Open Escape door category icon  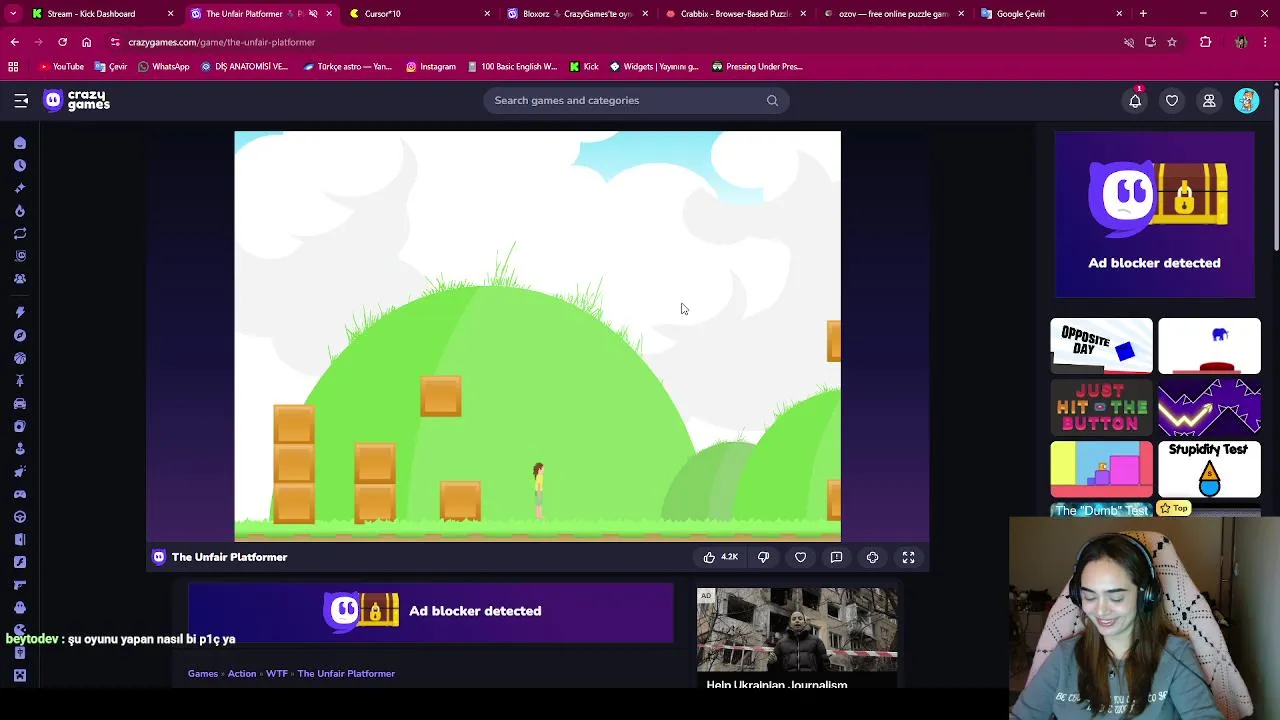20,540
